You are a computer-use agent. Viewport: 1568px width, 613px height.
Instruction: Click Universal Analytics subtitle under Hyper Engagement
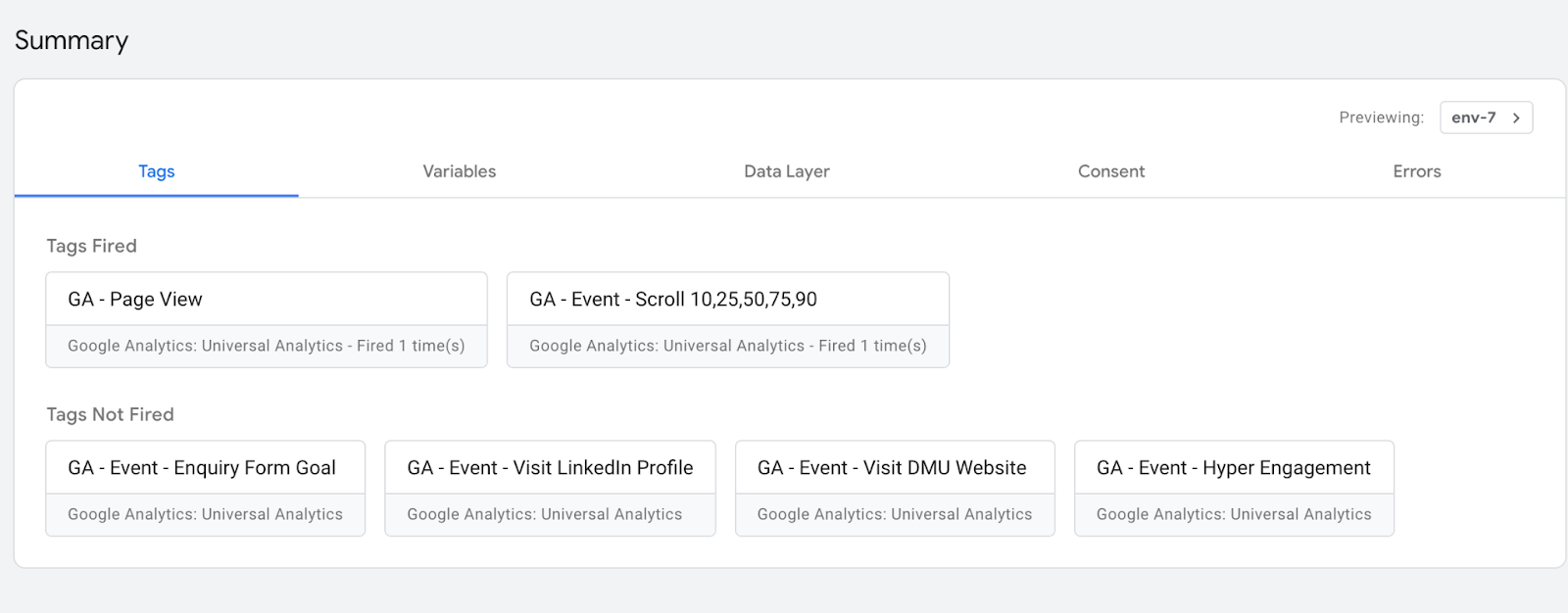point(1233,514)
